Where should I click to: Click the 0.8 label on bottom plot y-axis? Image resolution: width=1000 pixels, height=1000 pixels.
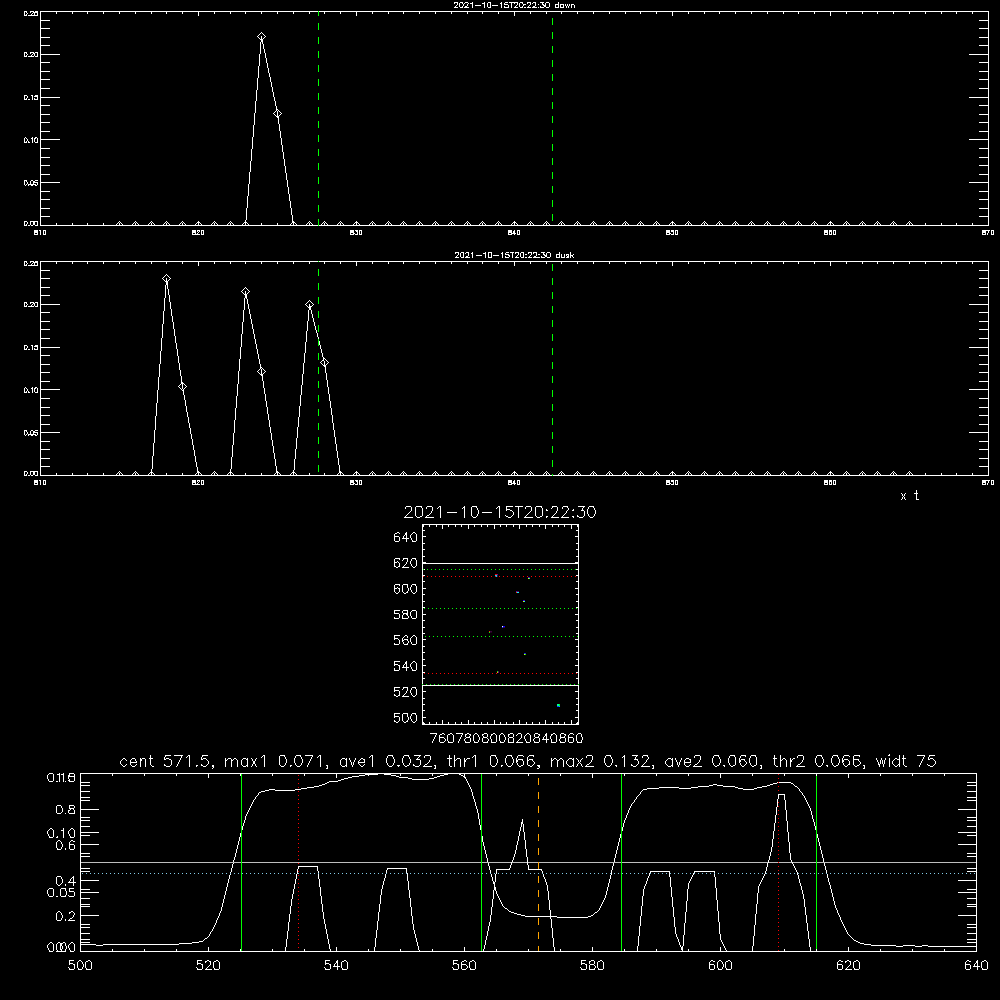coord(67,810)
